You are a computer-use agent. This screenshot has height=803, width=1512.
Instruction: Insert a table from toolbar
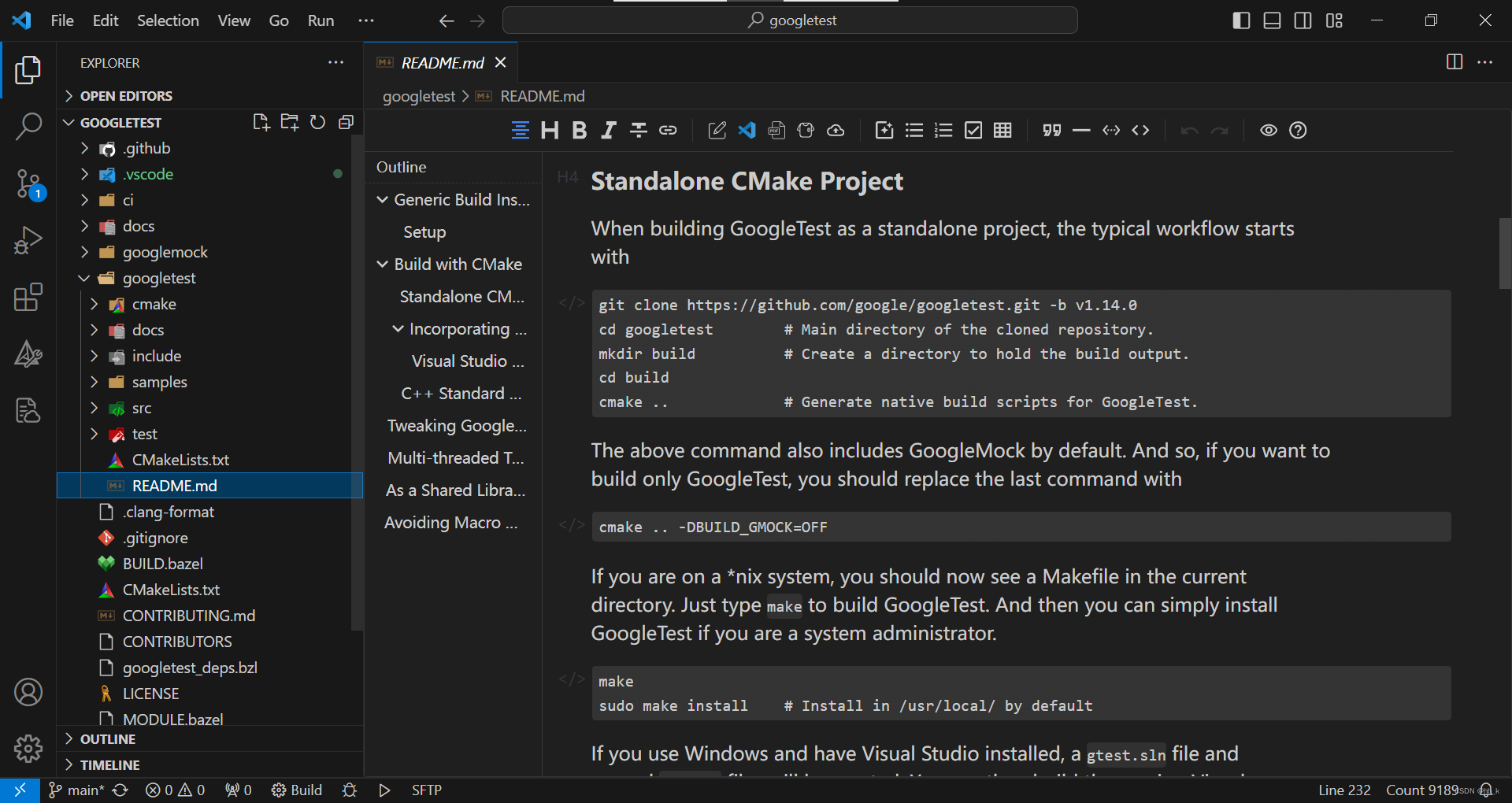pos(1002,131)
